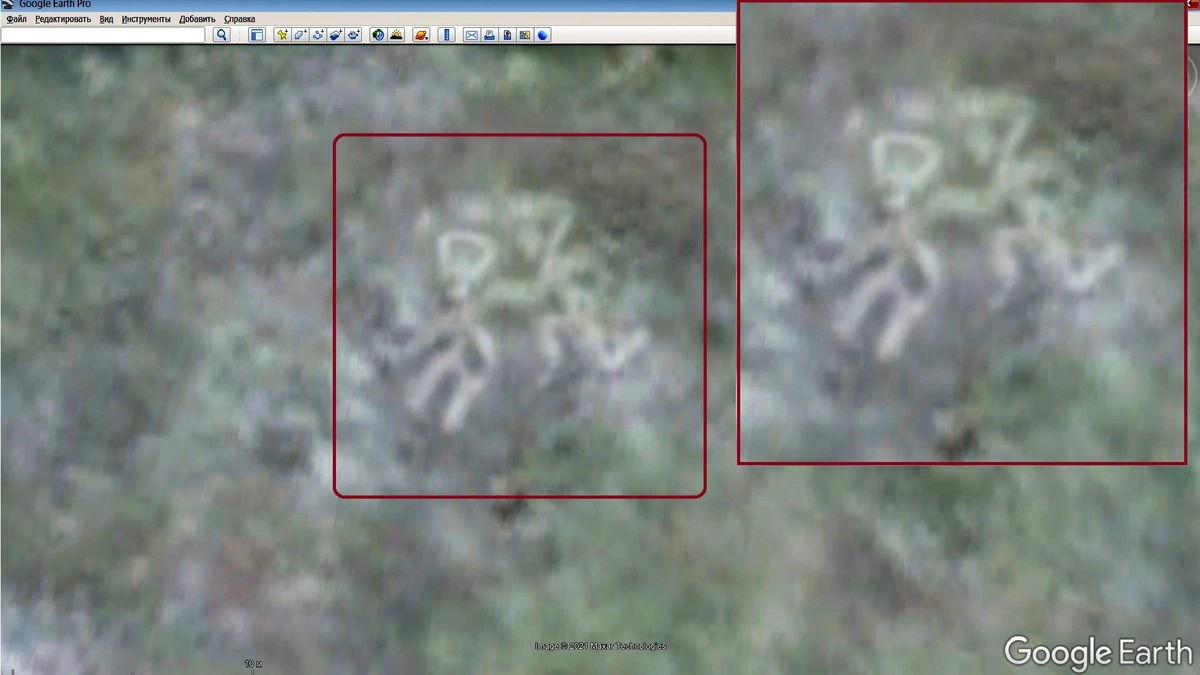Image resolution: width=1200 pixels, height=675 pixels.
Task: Print the current view
Action: [489, 35]
